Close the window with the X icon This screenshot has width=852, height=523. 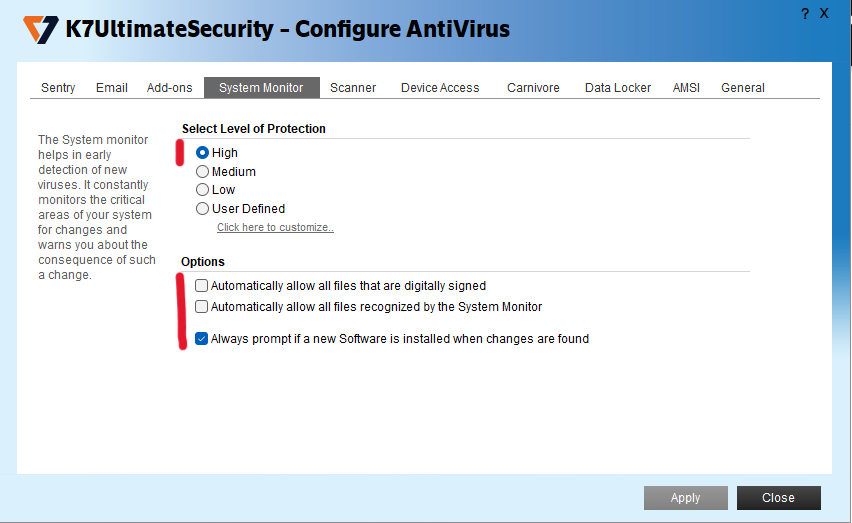coord(825,13)
